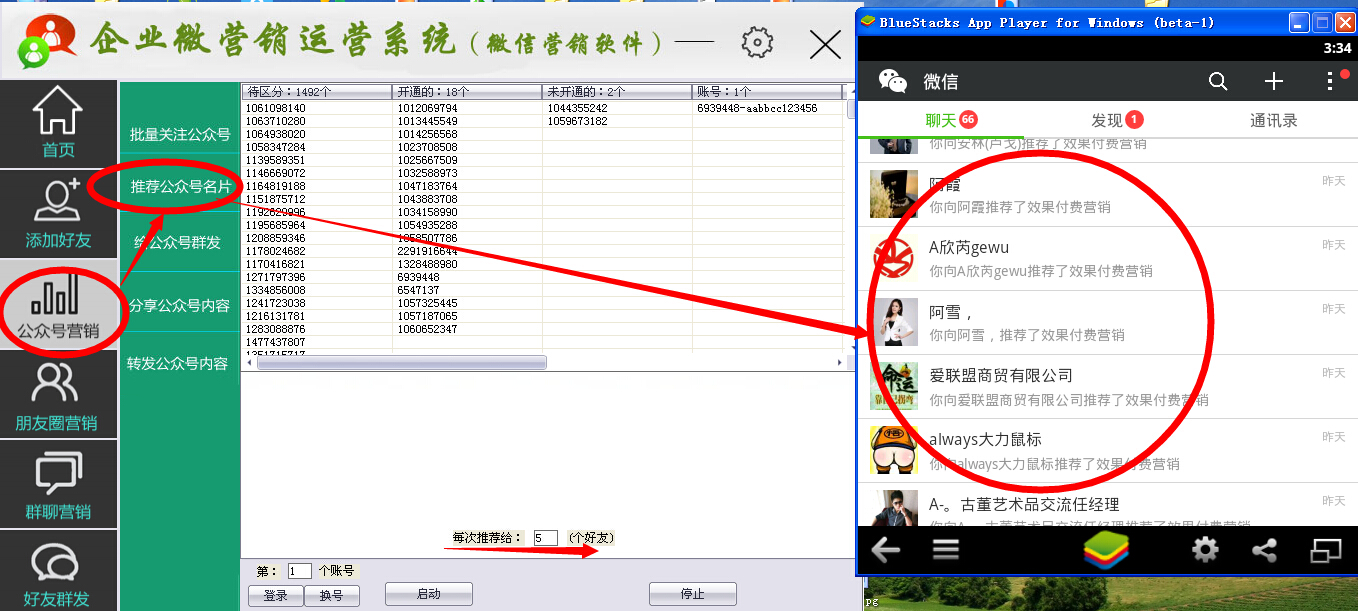Click the left arrow of the table's horizontal scrollbar
This screenshot has width=1358, height=611.
[249, 363]
